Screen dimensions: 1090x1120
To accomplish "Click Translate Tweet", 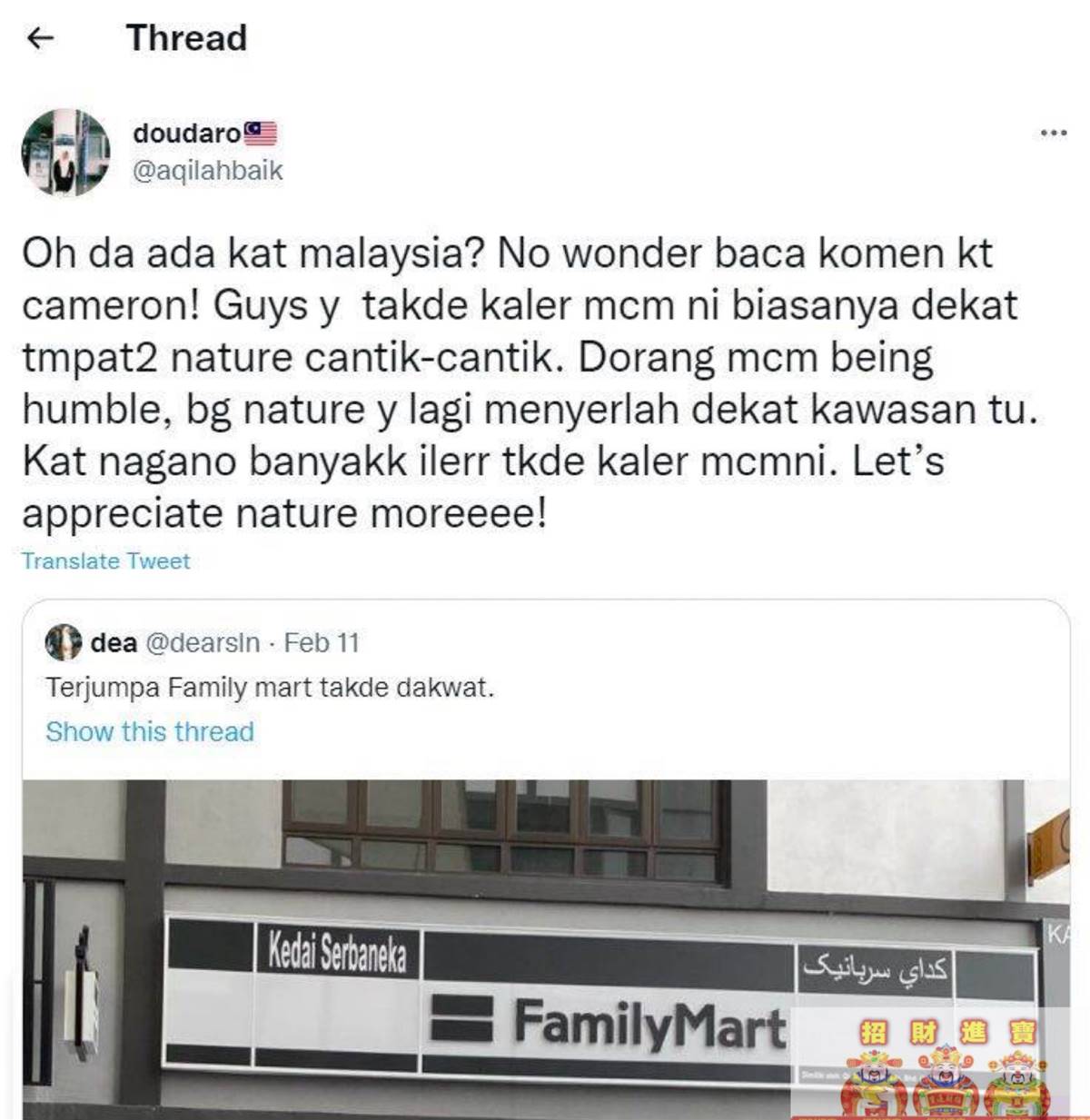I will [x=106, y=561].
